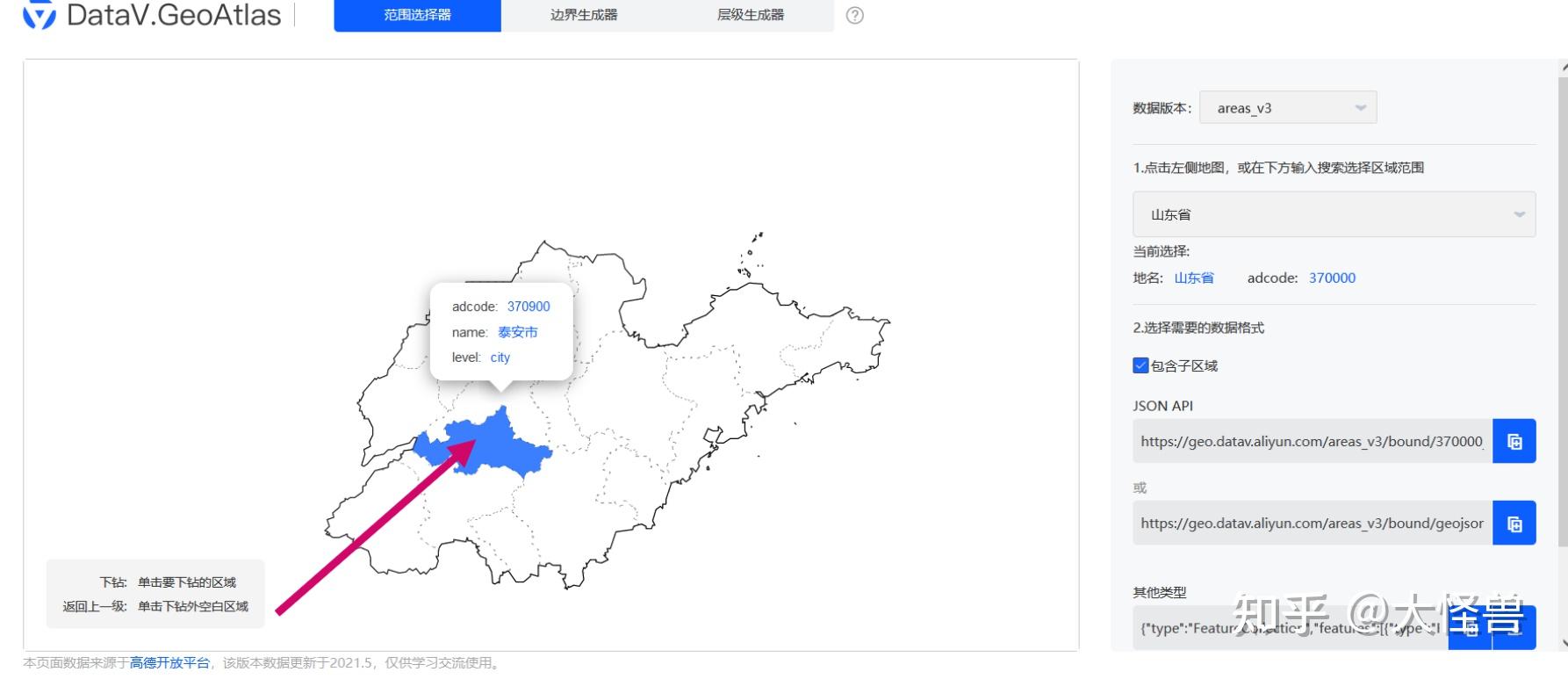Image resolution: width=1568 pixels, height=679 pixels.
Task: Click the 山东省 place name link
Action: [x=1194, y=278]
